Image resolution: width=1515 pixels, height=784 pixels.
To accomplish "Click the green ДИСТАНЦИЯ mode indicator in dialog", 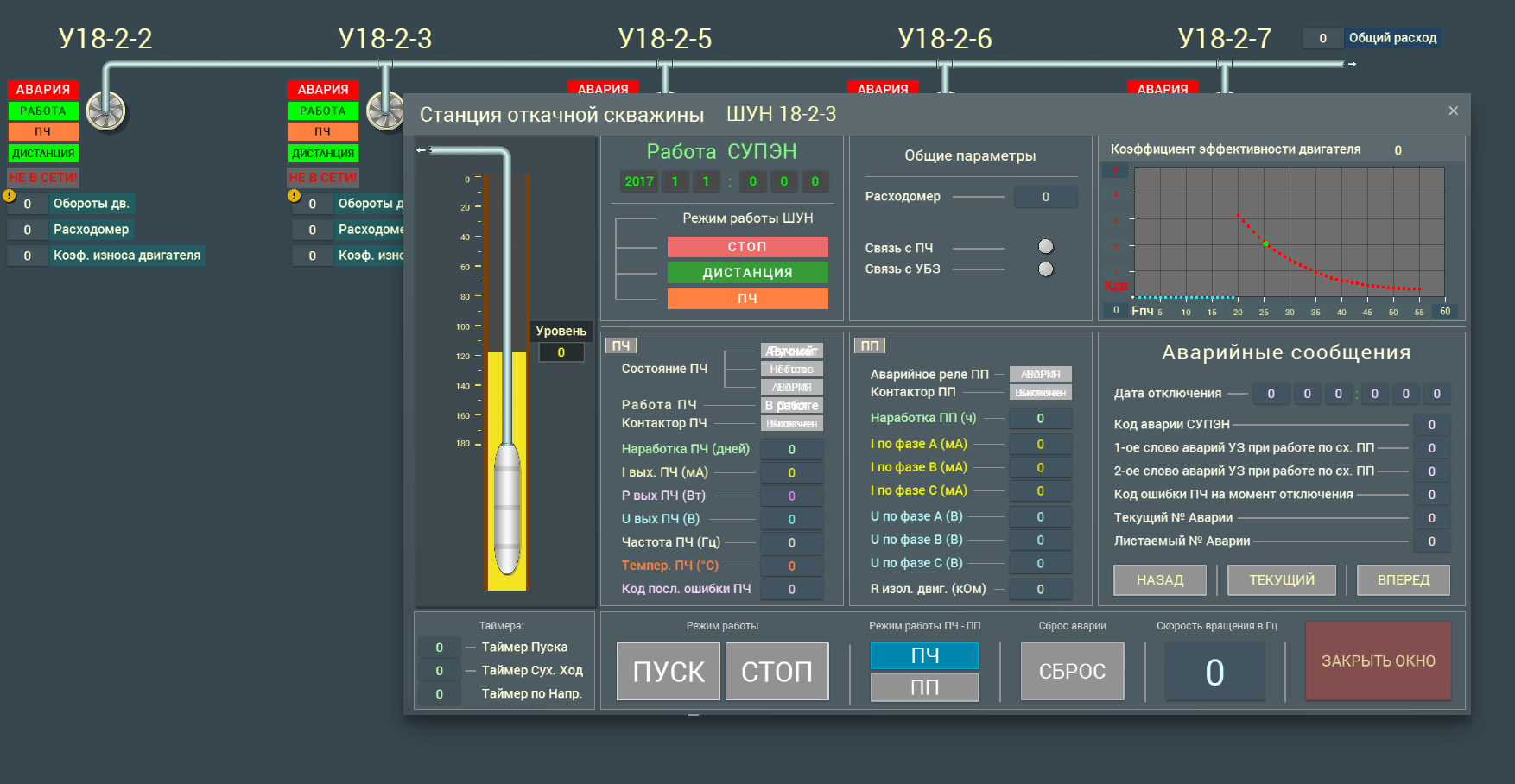I will coord(747,273).
